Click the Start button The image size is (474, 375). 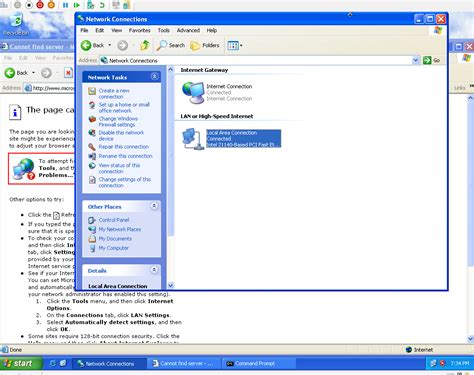tap(21, 363)
